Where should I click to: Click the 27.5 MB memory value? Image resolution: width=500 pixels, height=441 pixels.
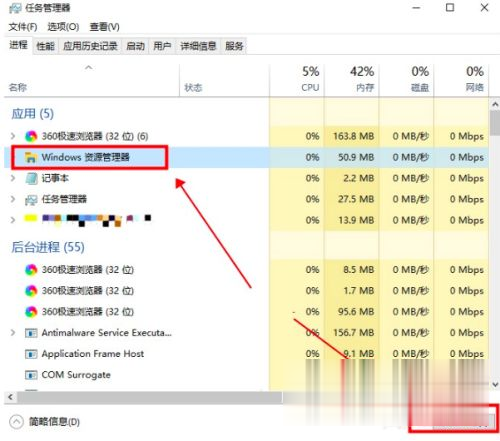coord(356,199)
